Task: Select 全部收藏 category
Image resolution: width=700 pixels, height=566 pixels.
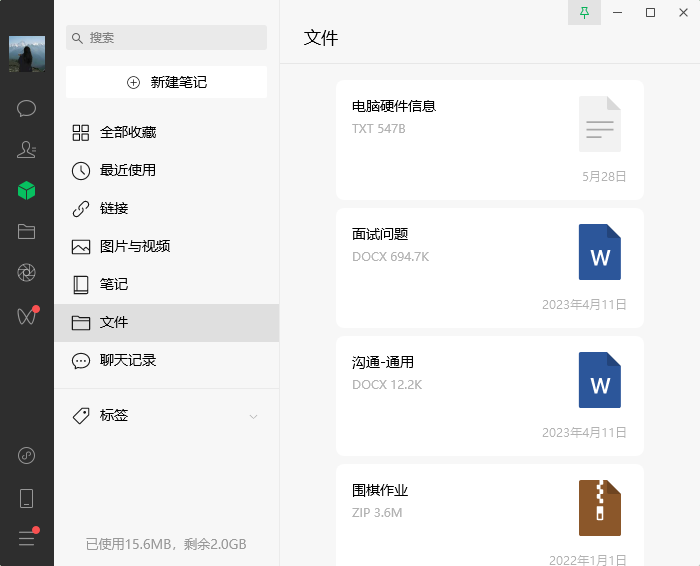Action: (x=167, y=133)
